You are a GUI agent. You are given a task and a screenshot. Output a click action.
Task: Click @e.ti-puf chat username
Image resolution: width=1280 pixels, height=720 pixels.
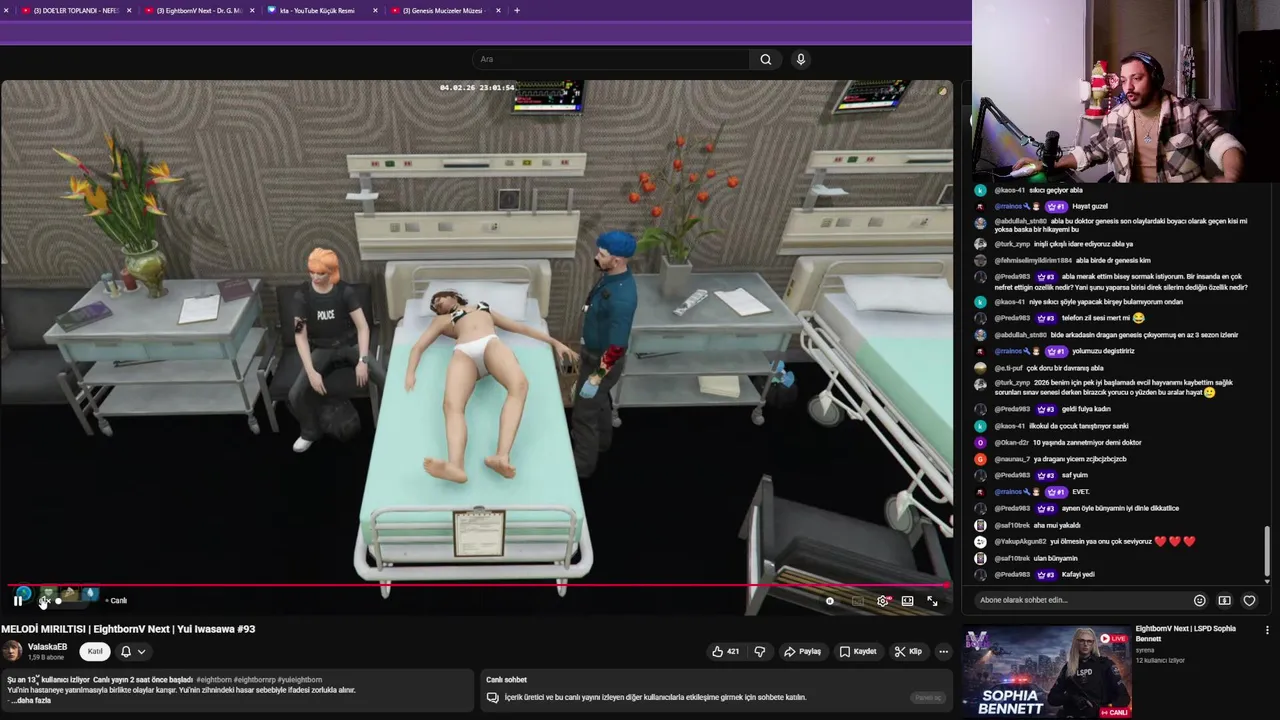point(1011,368)
